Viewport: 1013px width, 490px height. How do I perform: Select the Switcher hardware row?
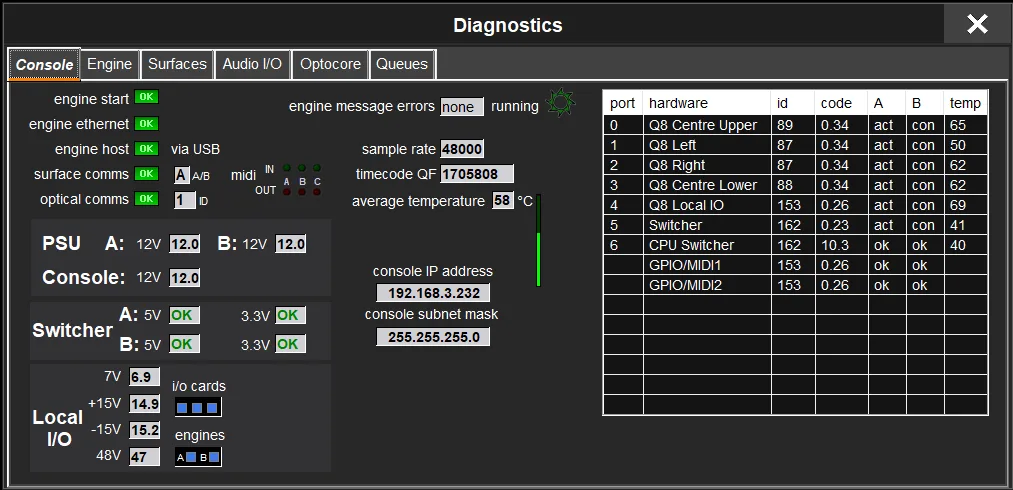click(x=795, y=225)
